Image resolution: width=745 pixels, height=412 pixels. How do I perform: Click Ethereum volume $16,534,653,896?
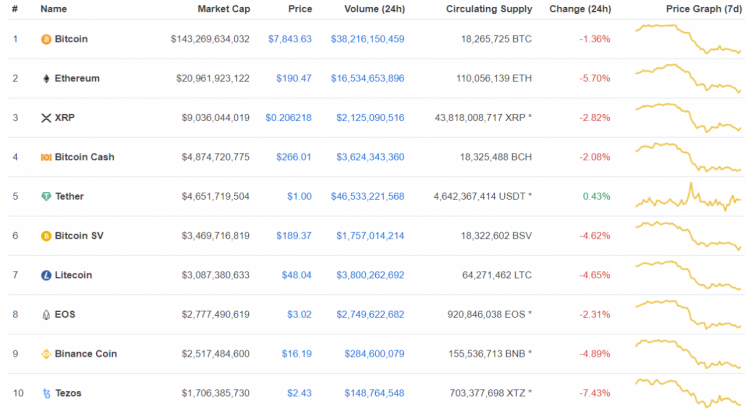tap(368, 78)
